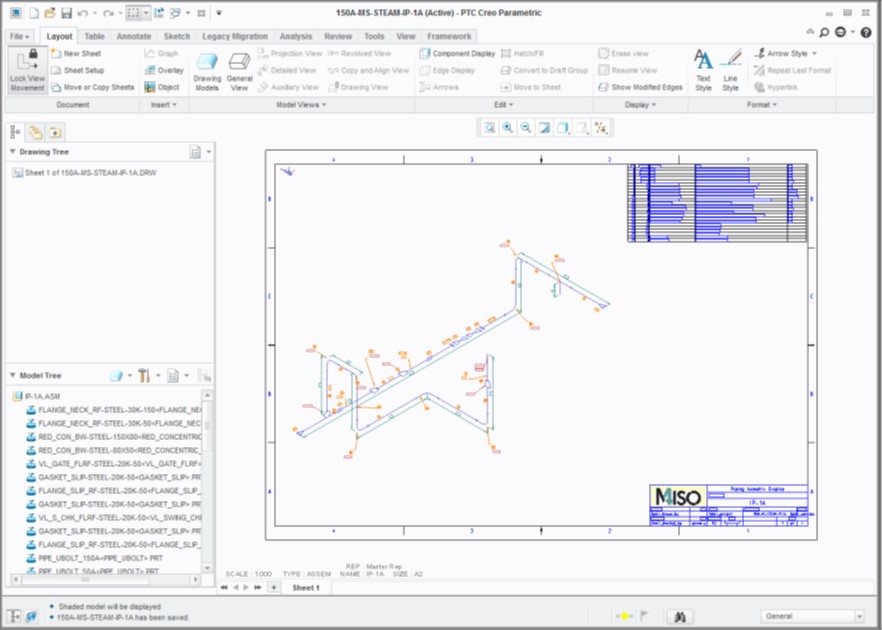
Task: Click the Find binoculars icon in status bar
Action: (x=680, y=616)
